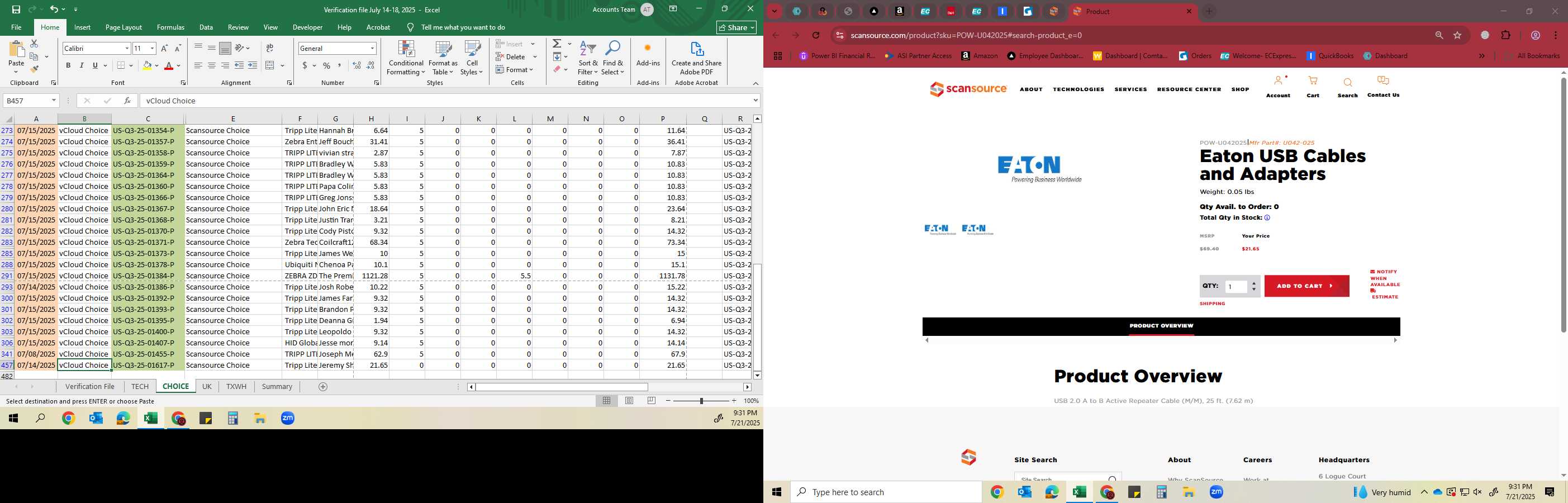The image size is (1568, 503).
Task: Click the insert function fx icon
Action: pyautogui.click(x=127, y=101)
